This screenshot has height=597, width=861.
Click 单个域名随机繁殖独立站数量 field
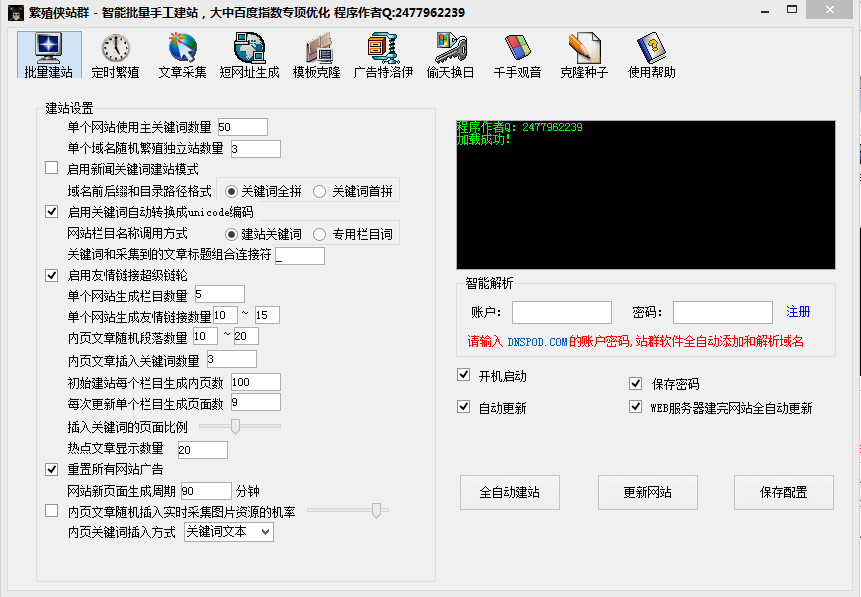click(256, 149)
